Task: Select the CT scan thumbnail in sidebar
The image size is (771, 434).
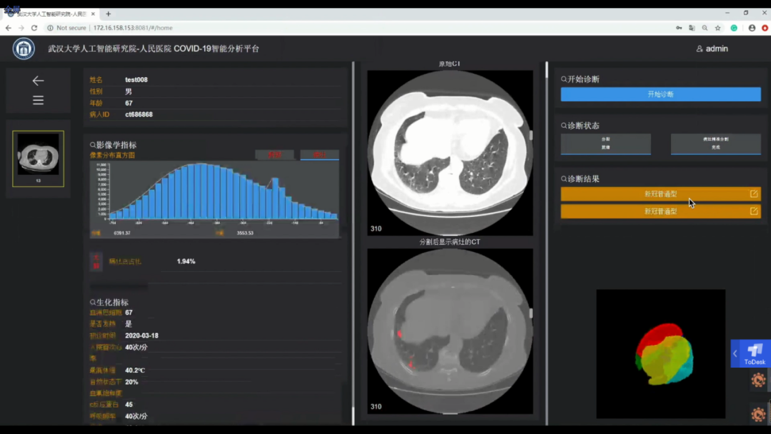Action: pyautogui.click(x=38, y=157)
